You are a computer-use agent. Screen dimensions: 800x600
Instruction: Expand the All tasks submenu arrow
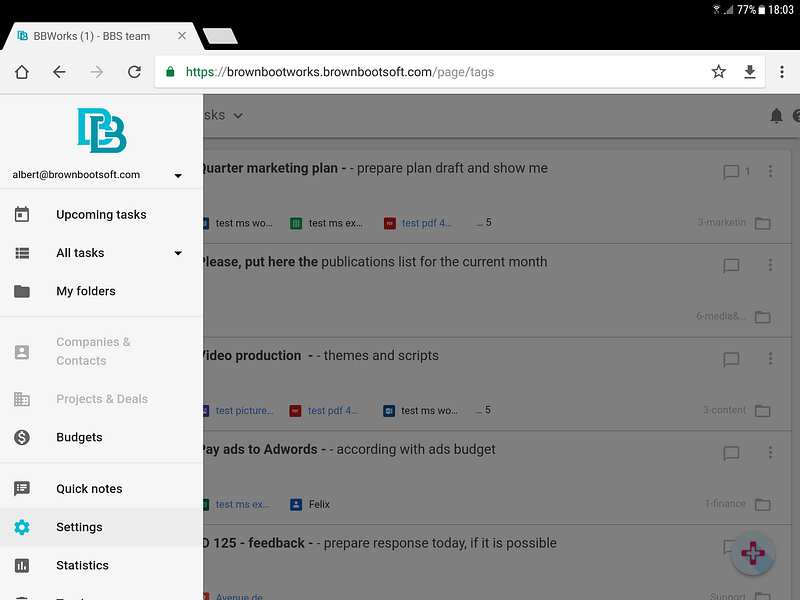click(178, 253)
